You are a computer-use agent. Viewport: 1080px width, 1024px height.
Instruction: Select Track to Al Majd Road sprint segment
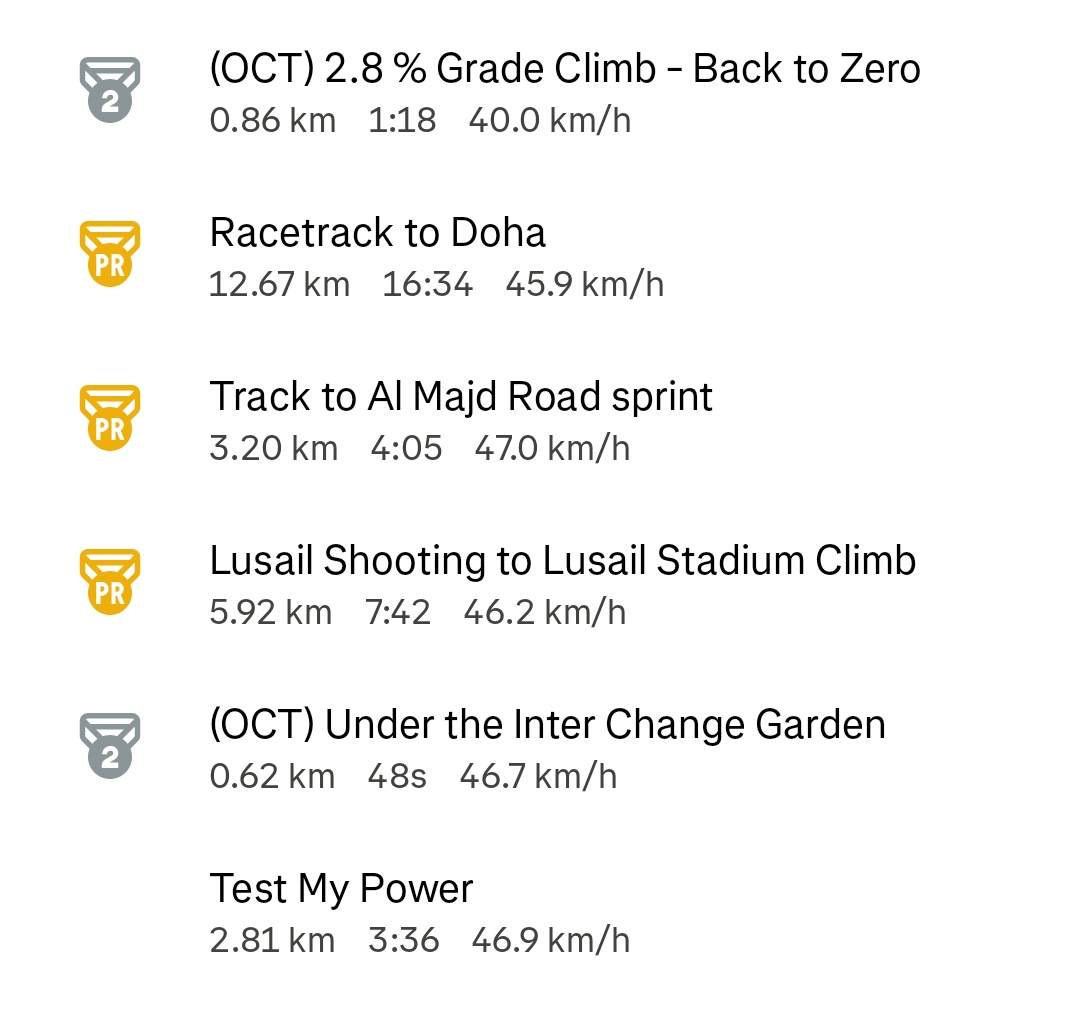click(x=461, y=397)
